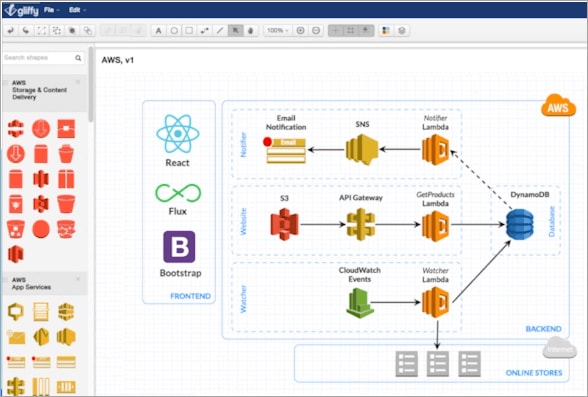Select the Connector tool icon
Viewport: 588px width, 397px height.
tap(204, 31)
